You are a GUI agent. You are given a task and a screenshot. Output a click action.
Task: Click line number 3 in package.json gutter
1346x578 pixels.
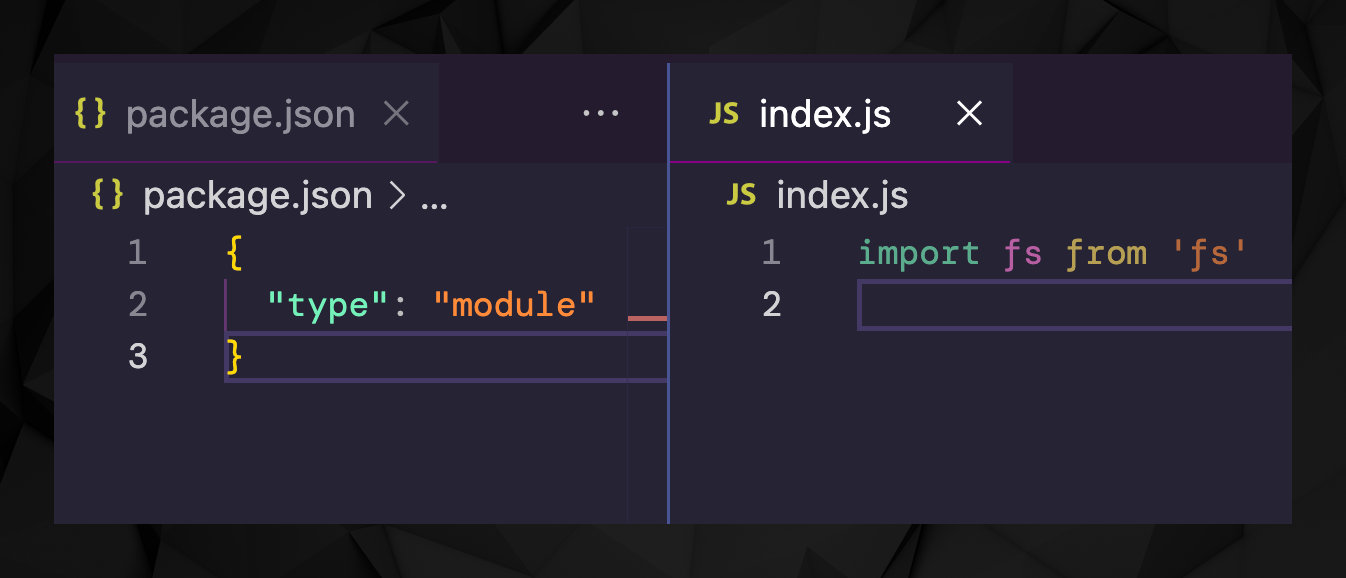tap(138, 356)
